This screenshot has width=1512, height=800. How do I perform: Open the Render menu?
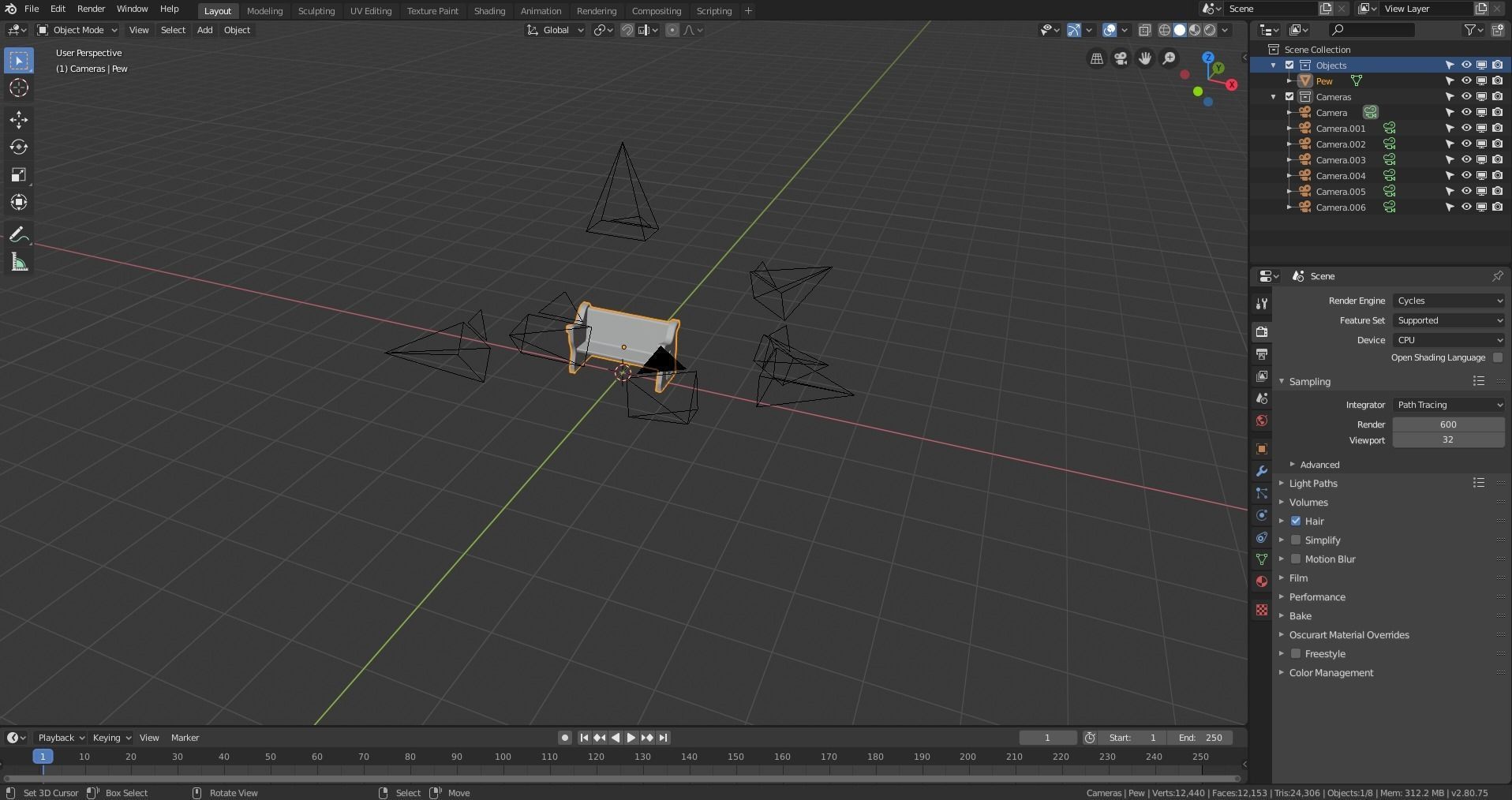pyautogui.click(x=91, y=9)
